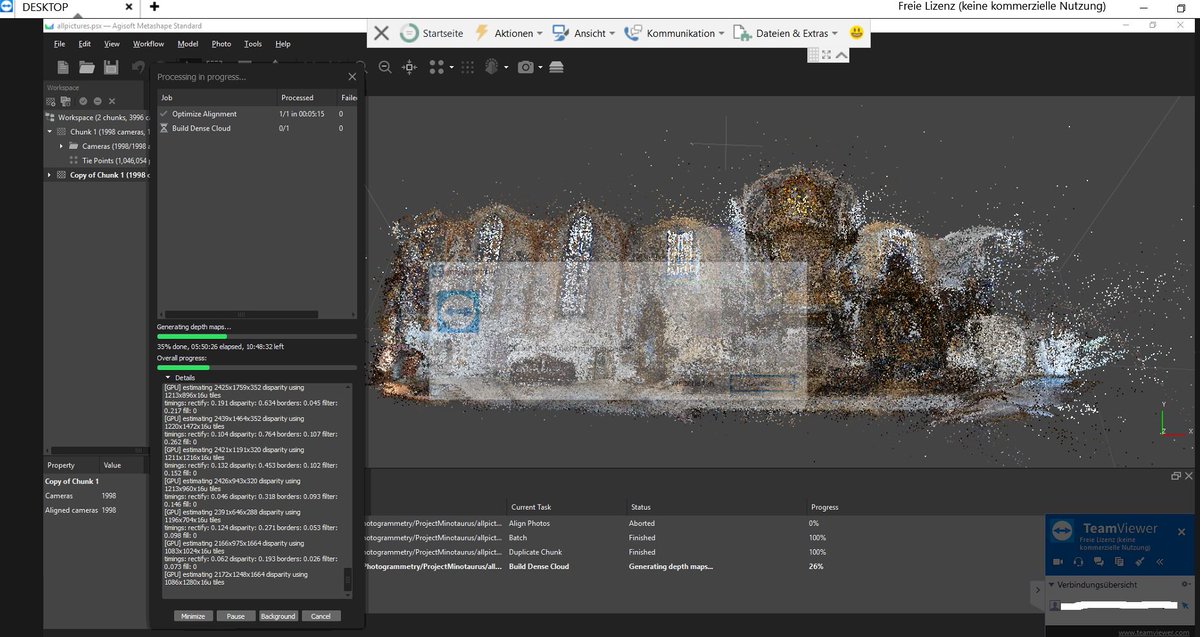
Task: Open the Tools menu
Action: (253, 44)
